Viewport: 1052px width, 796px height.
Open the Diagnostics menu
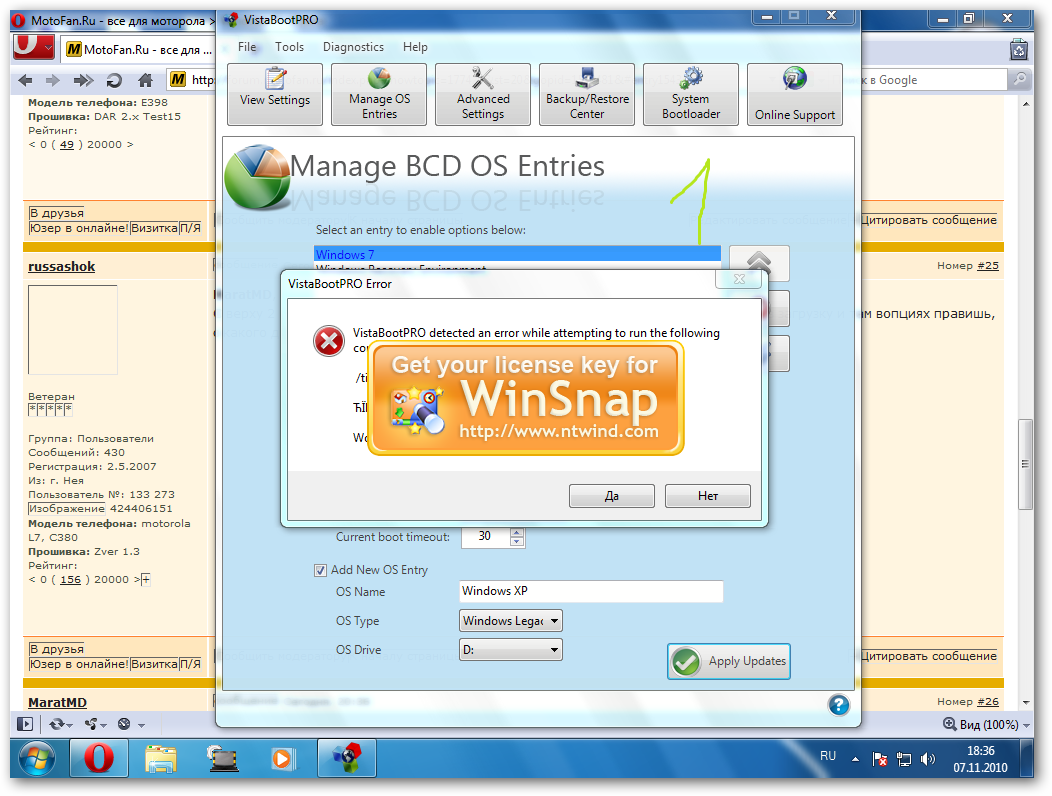[x=354, y=47]
